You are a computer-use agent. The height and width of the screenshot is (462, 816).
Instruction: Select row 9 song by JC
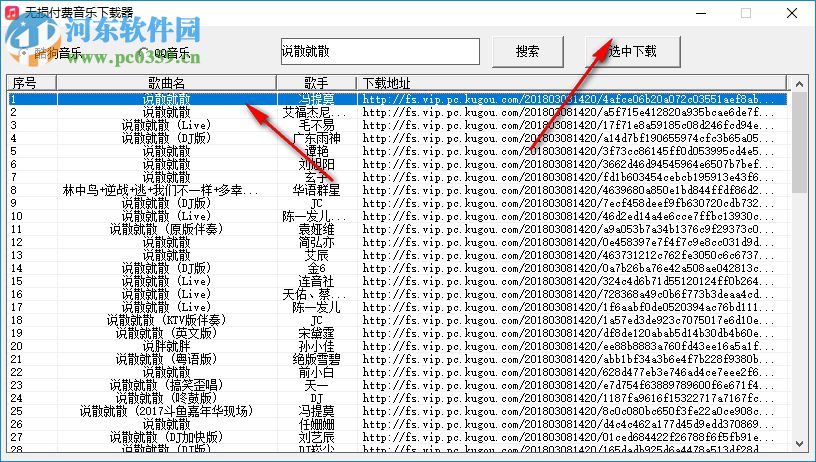(397, 203)
